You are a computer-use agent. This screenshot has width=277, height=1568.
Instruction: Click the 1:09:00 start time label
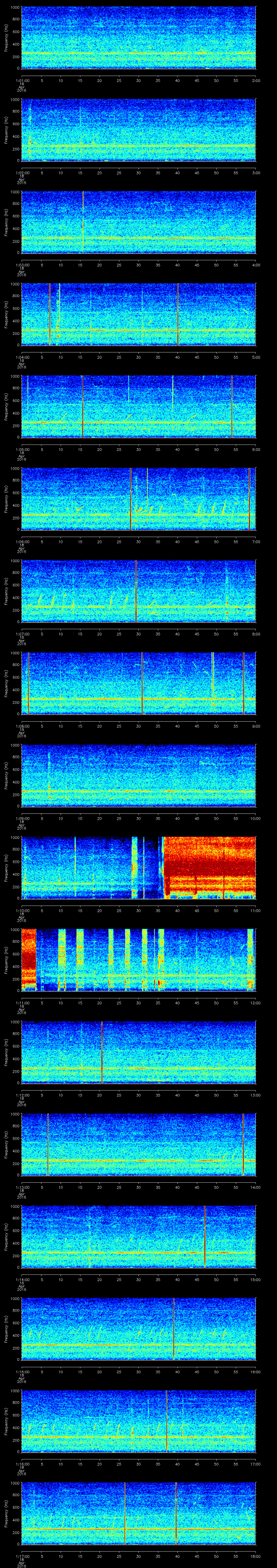point(22,818)
